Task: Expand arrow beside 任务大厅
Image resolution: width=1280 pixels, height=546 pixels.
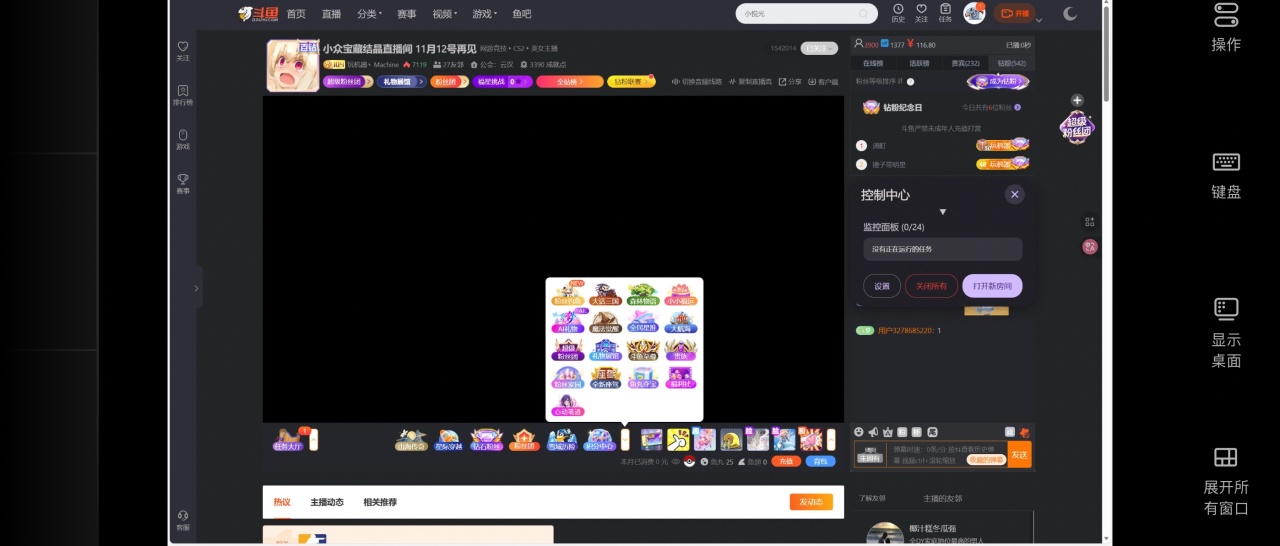Action: [x=313, y=439]
